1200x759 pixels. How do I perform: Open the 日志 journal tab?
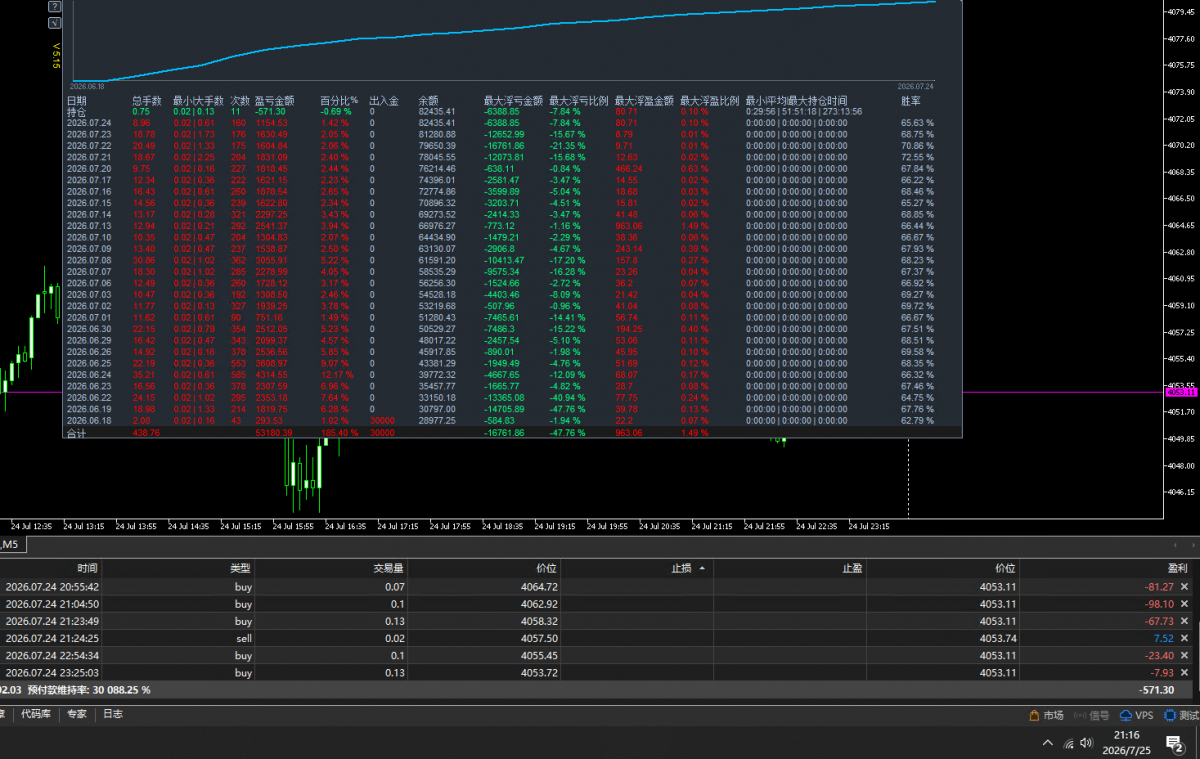(x=113, y=714)
